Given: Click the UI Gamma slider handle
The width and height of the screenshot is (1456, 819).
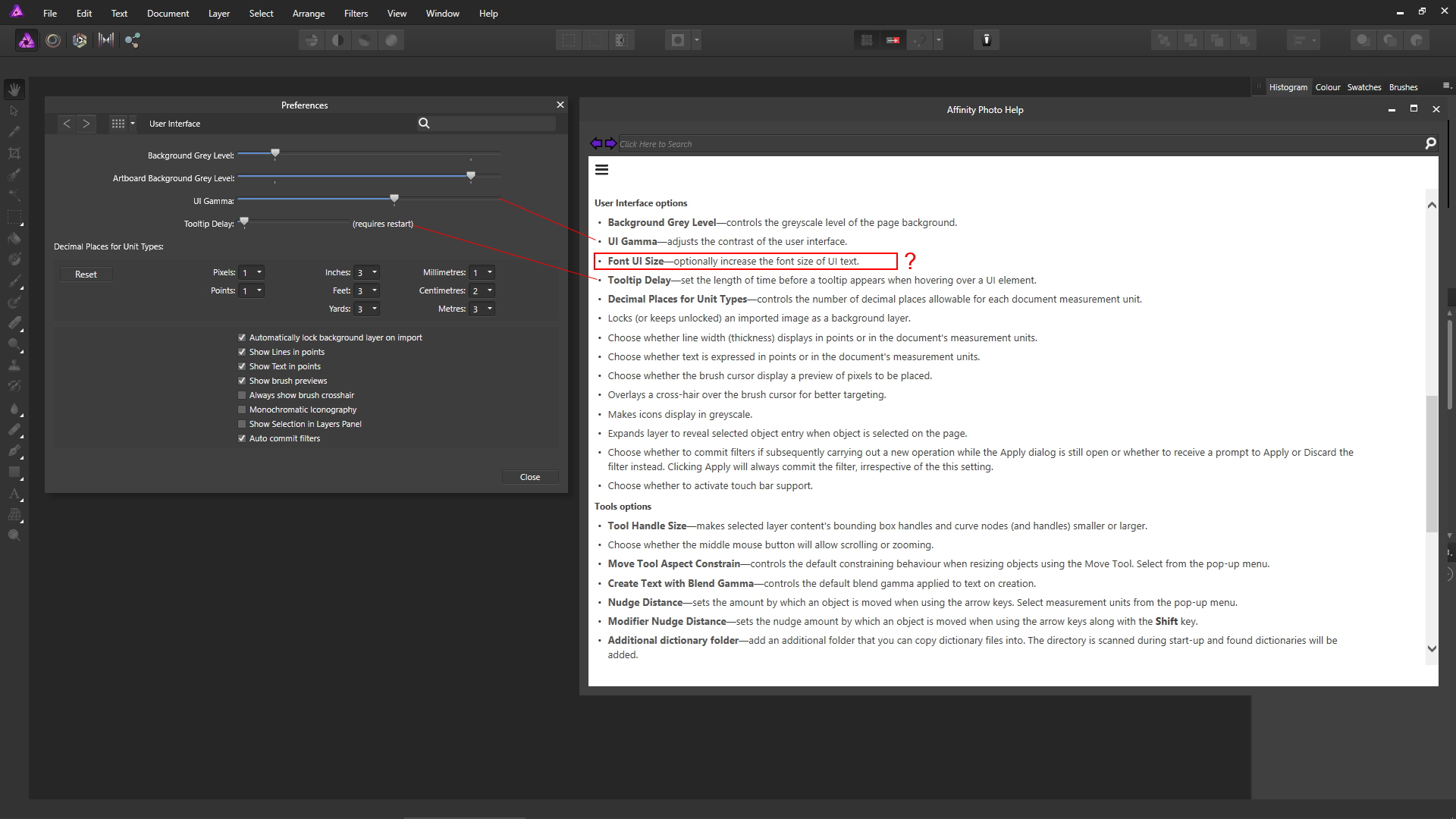Looking at the screenshot, I should point(394,199).
